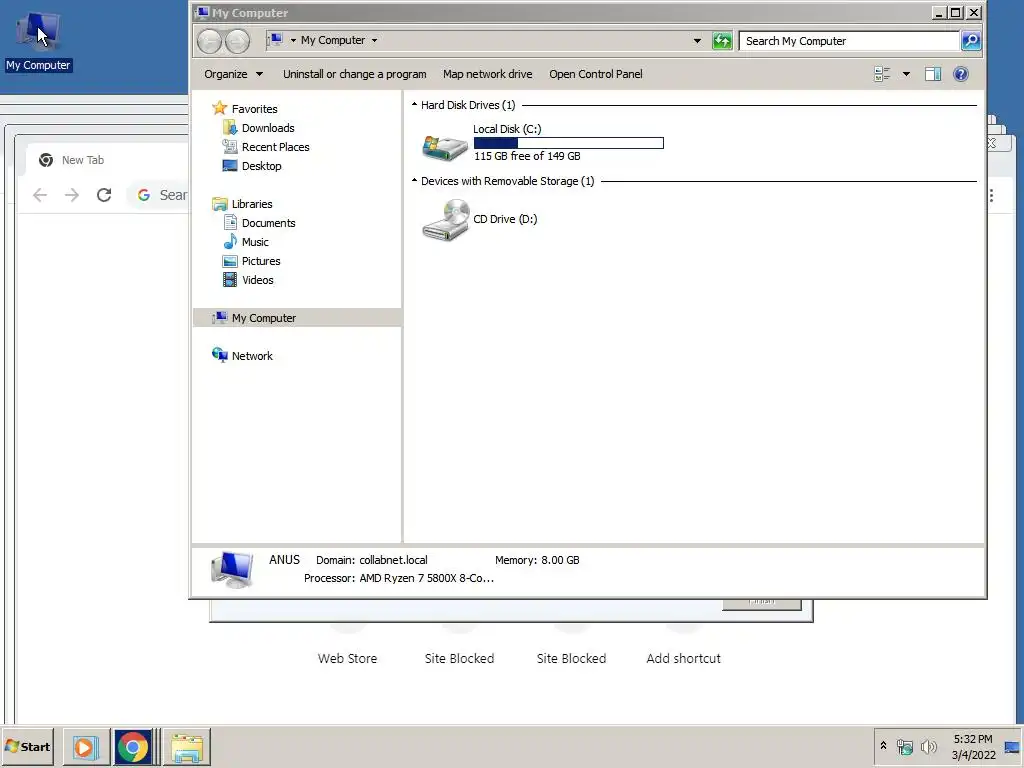Click Open Control Panel
1024x768 pixels.
pos(596,74)
